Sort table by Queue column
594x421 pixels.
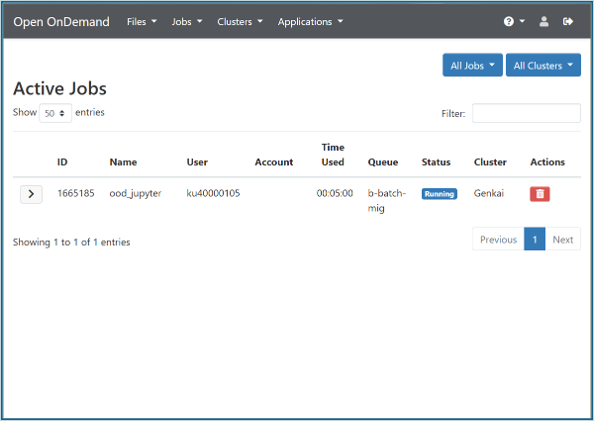(383, 162)
